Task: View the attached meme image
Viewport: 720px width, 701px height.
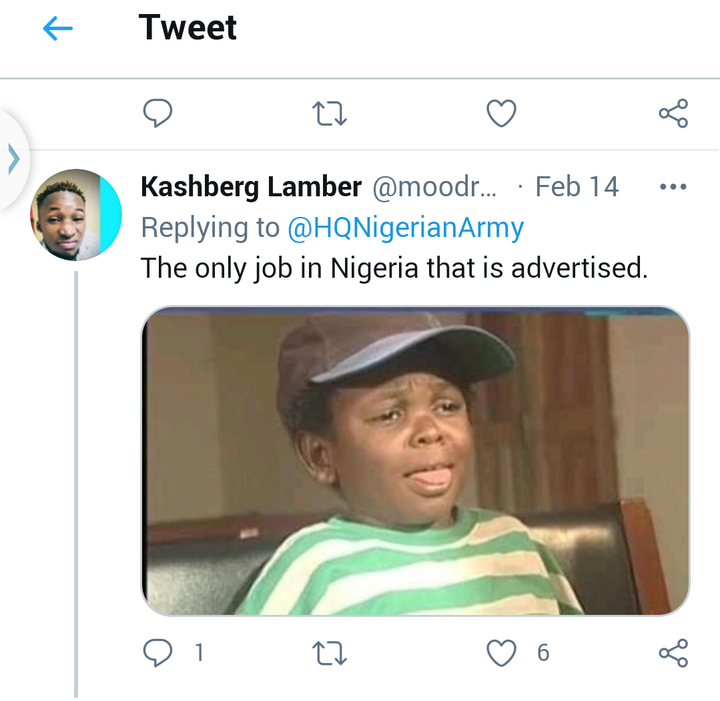Action: (415, 460)
